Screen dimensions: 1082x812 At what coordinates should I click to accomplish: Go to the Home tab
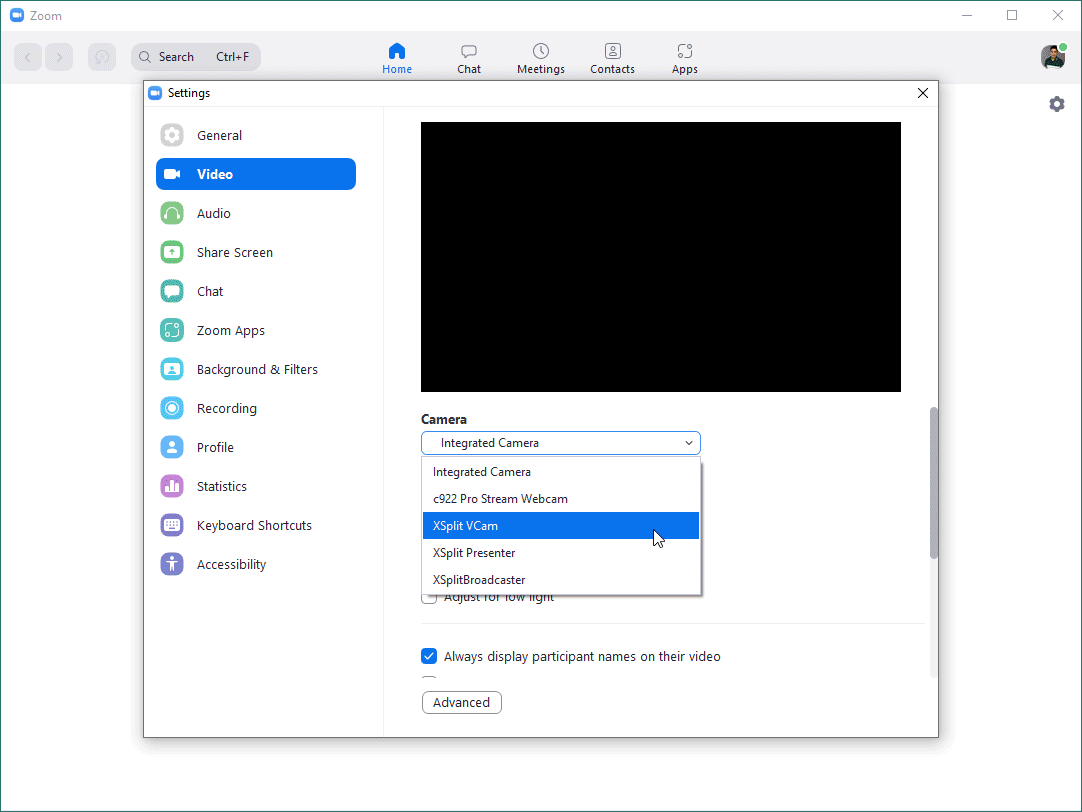pos(397,59)
